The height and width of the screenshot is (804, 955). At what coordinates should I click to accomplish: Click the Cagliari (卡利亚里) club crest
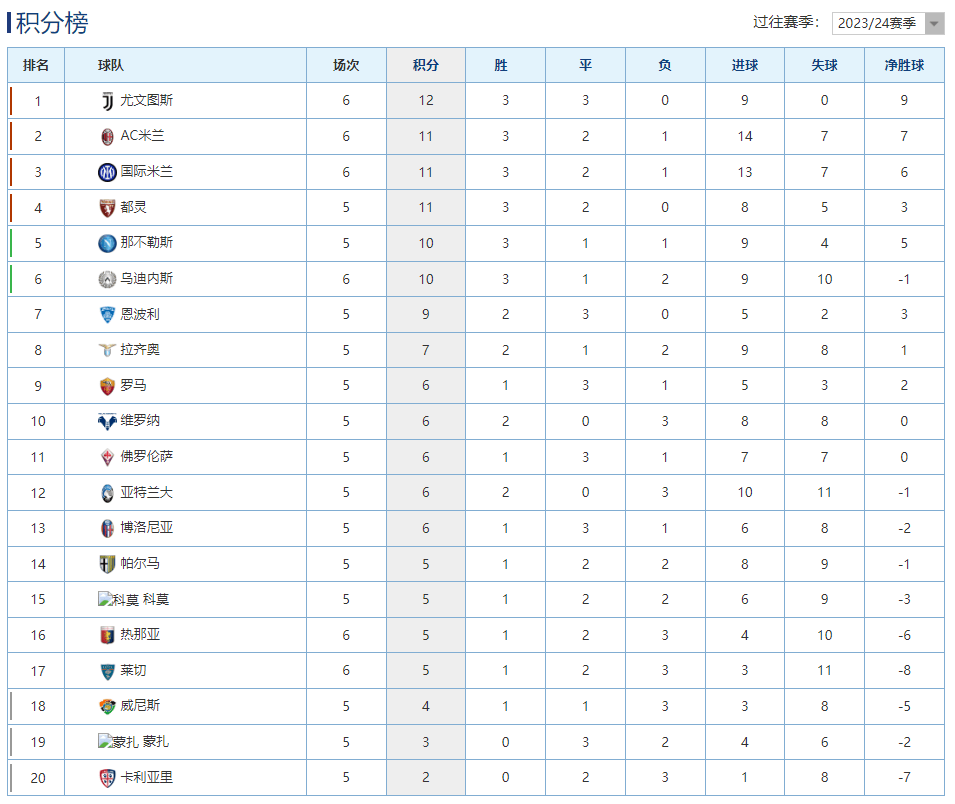tap(107, 778)
